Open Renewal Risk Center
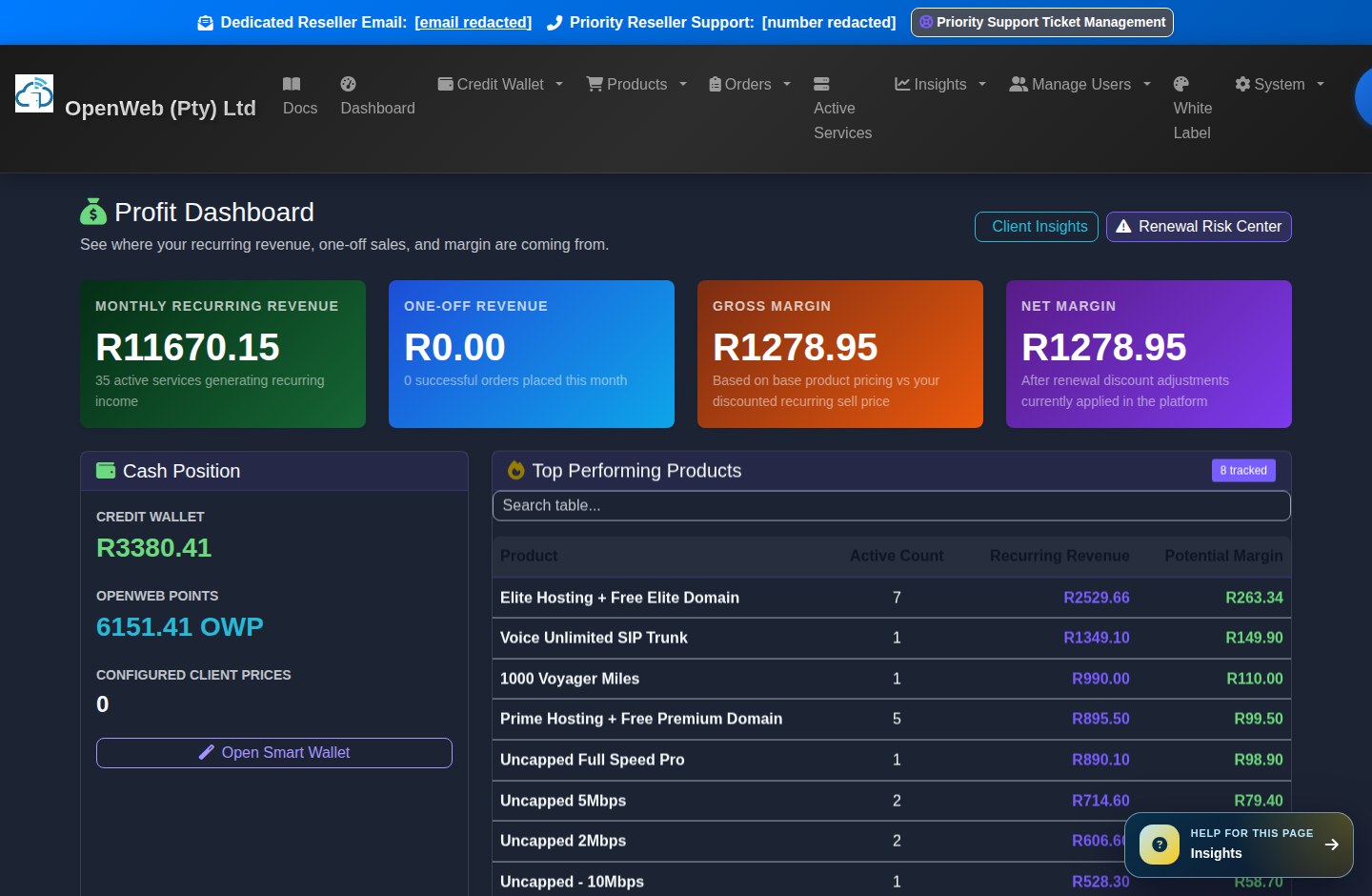The height and width of the screenshot is (896, 1372). [x=1199, y=227]
